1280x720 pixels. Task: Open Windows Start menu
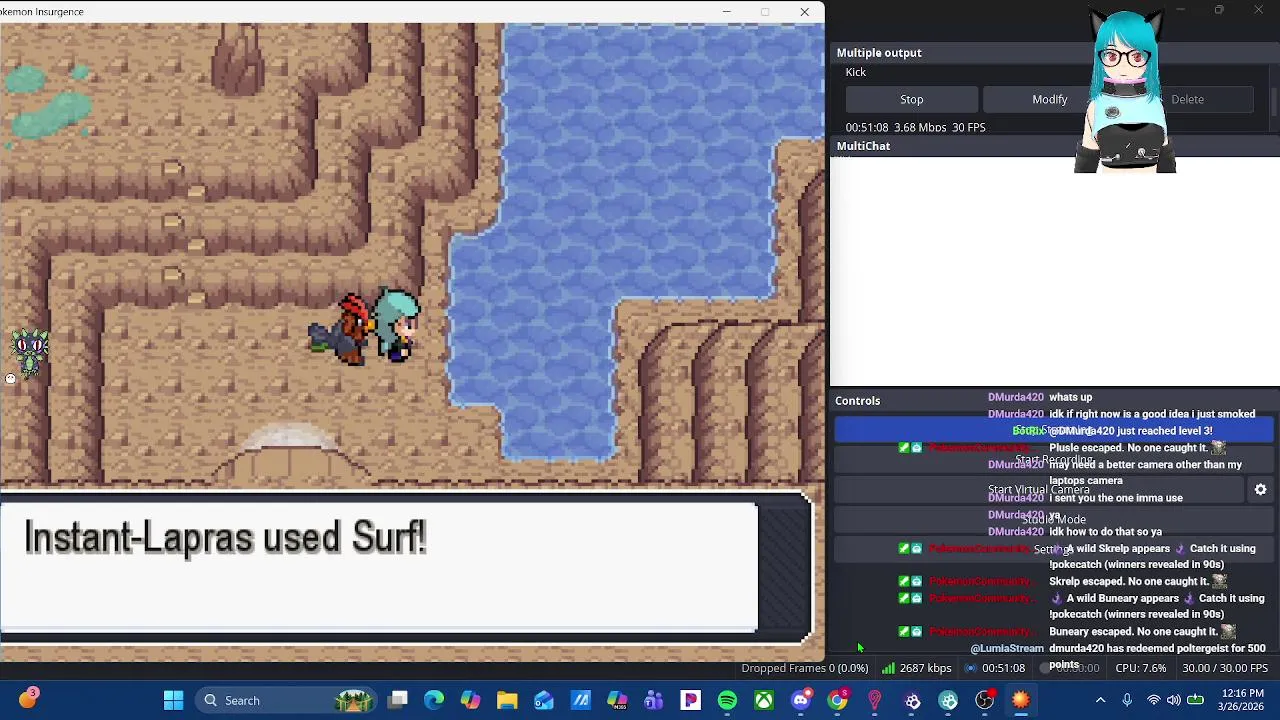[x=173, y=700]
